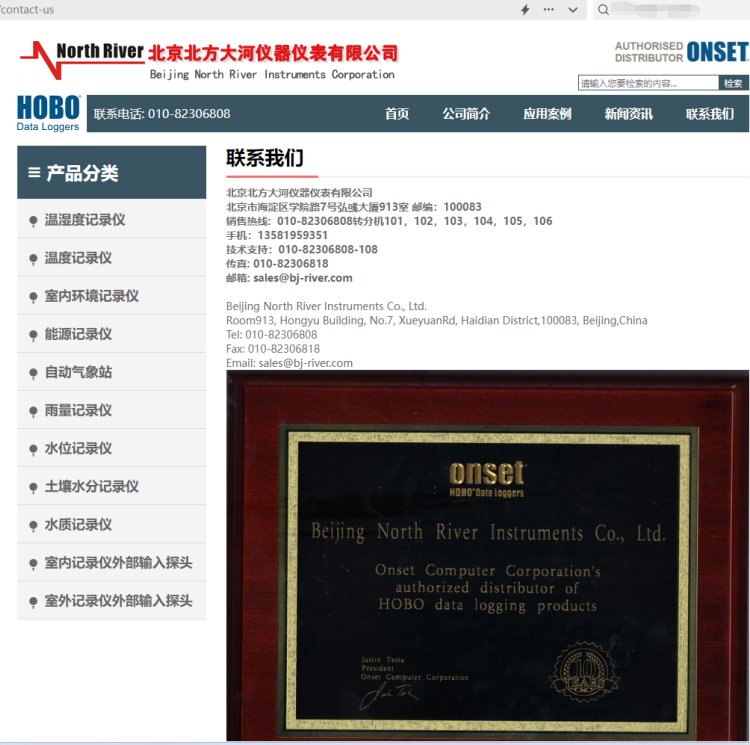Click the magnifier icon in browser search box
Screen dimensions: 750x745
point(603,10)
